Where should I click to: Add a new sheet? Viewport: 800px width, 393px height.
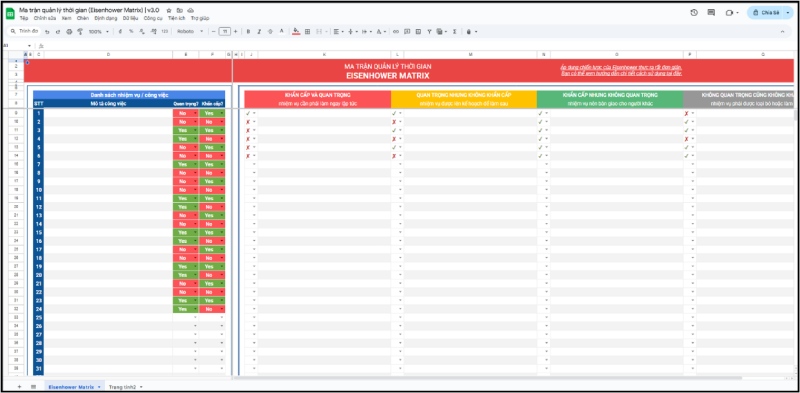pyautogui.click(x=19, y=387)
